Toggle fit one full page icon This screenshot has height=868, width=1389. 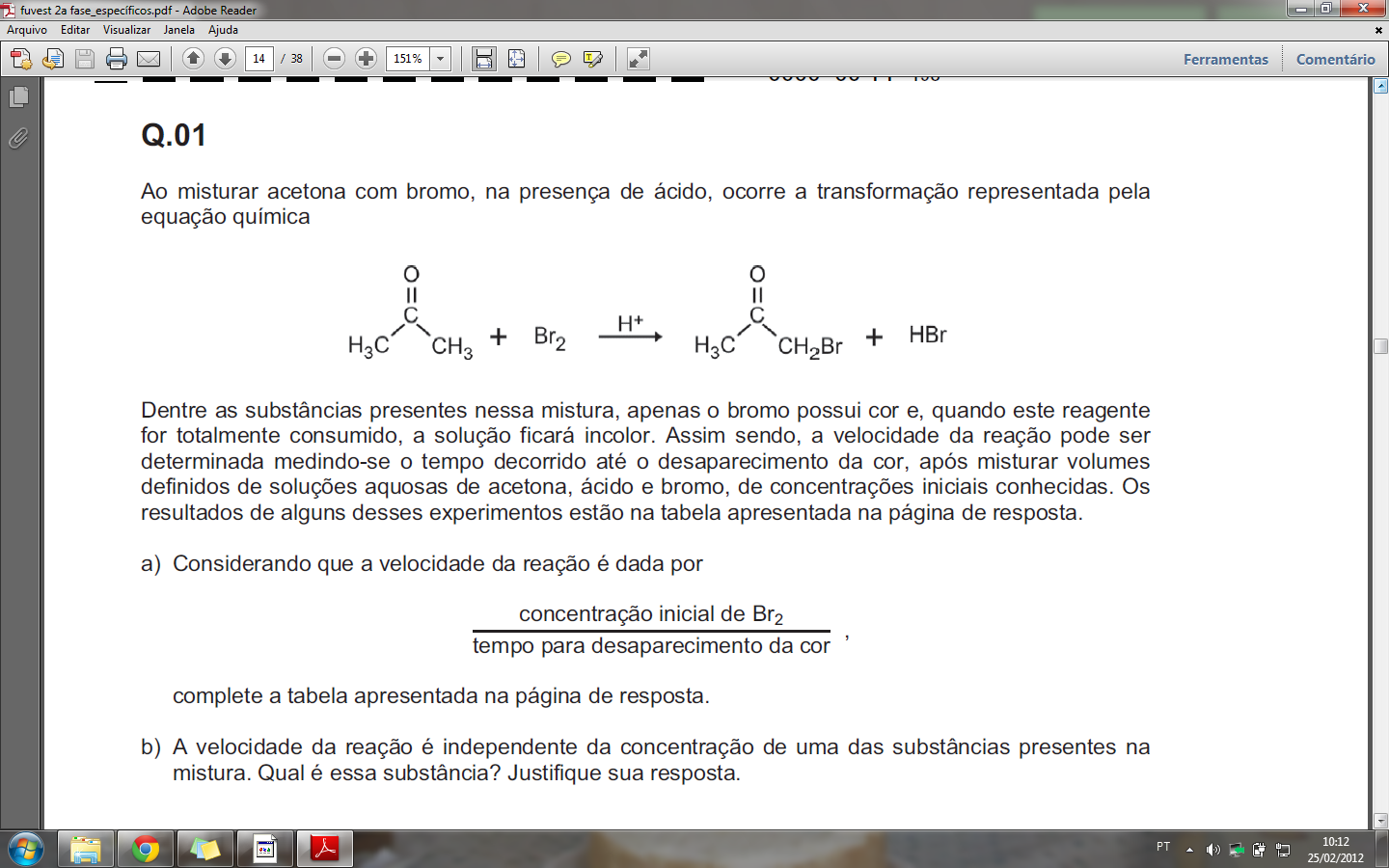tap(517, 59)
